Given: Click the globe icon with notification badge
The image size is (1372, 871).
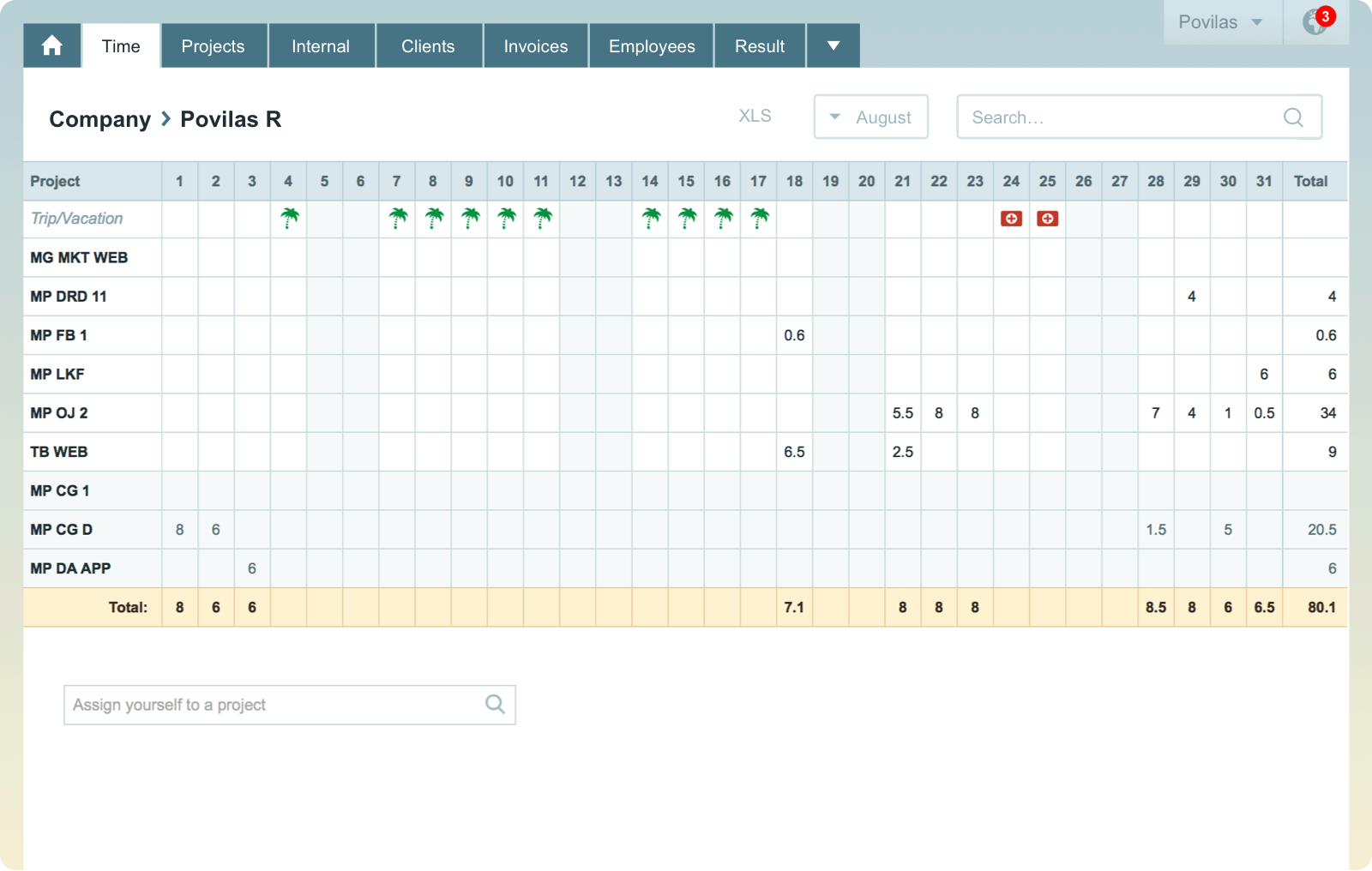Looking at the screenshot, I should 1315,23.
